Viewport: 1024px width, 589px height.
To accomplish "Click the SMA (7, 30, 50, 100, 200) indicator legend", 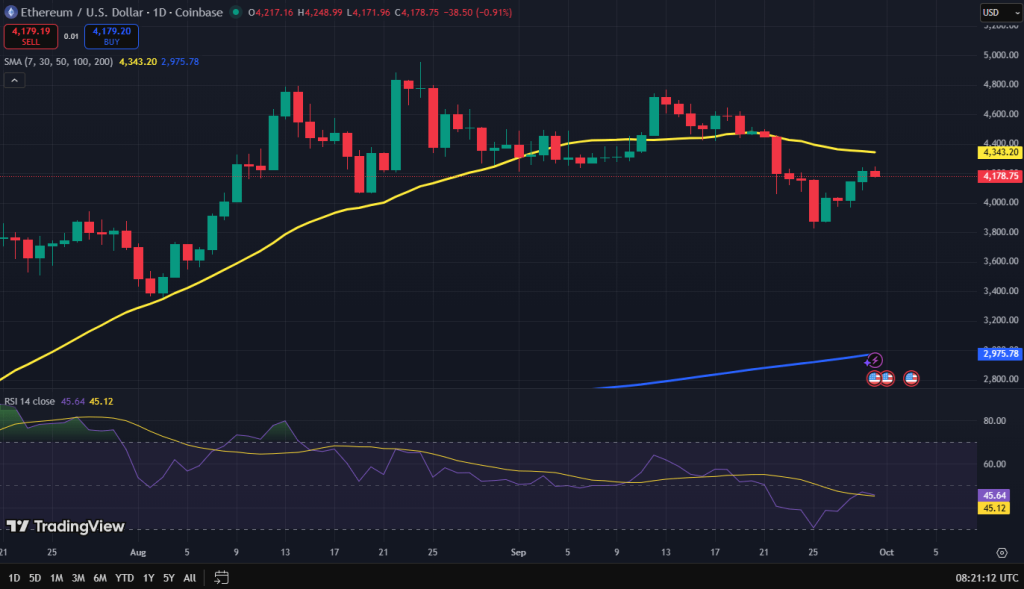I will pos(58,61).
